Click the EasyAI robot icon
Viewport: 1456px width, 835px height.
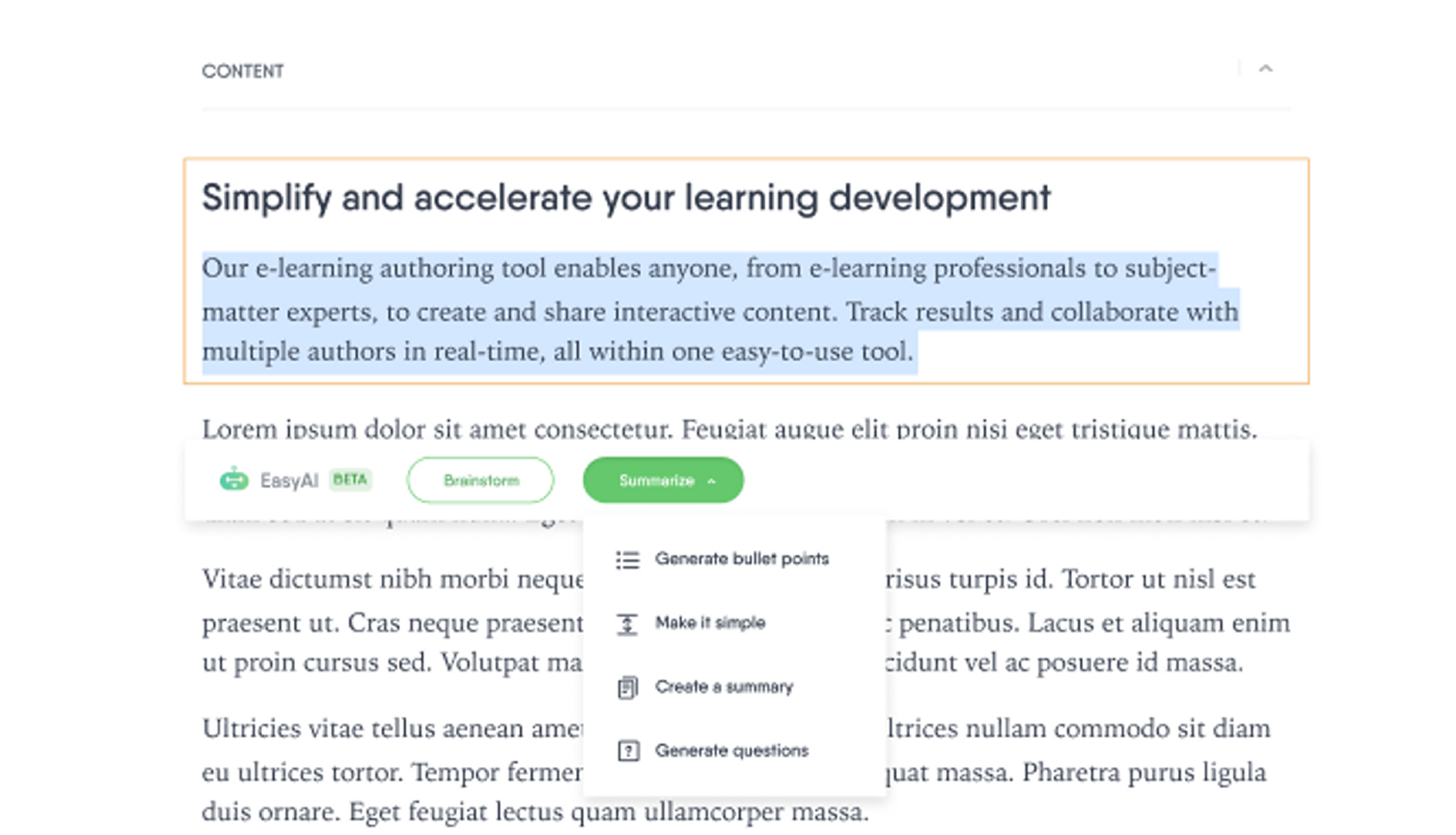(233, 479)
